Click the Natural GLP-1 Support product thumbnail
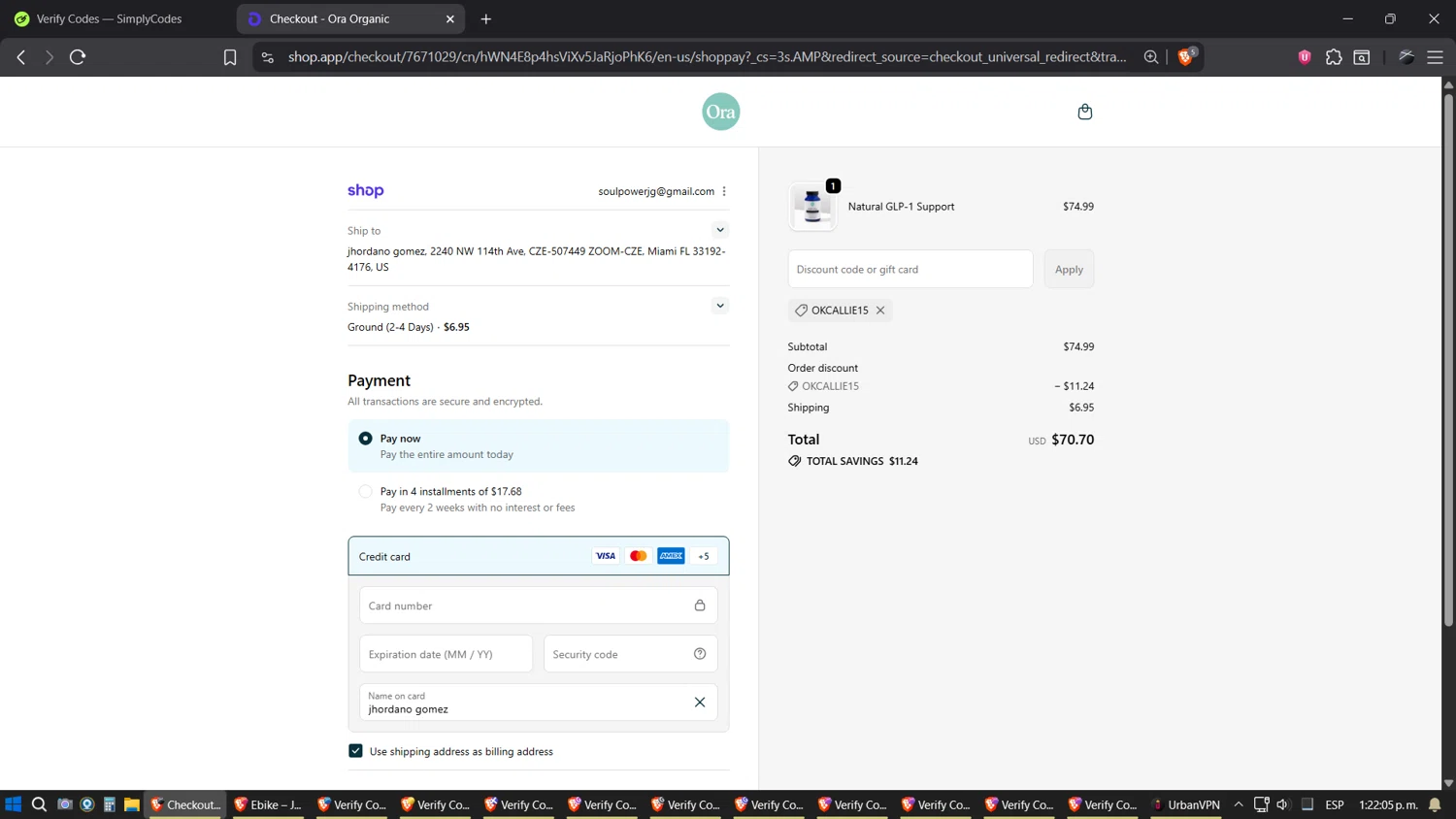 [812, 207]
